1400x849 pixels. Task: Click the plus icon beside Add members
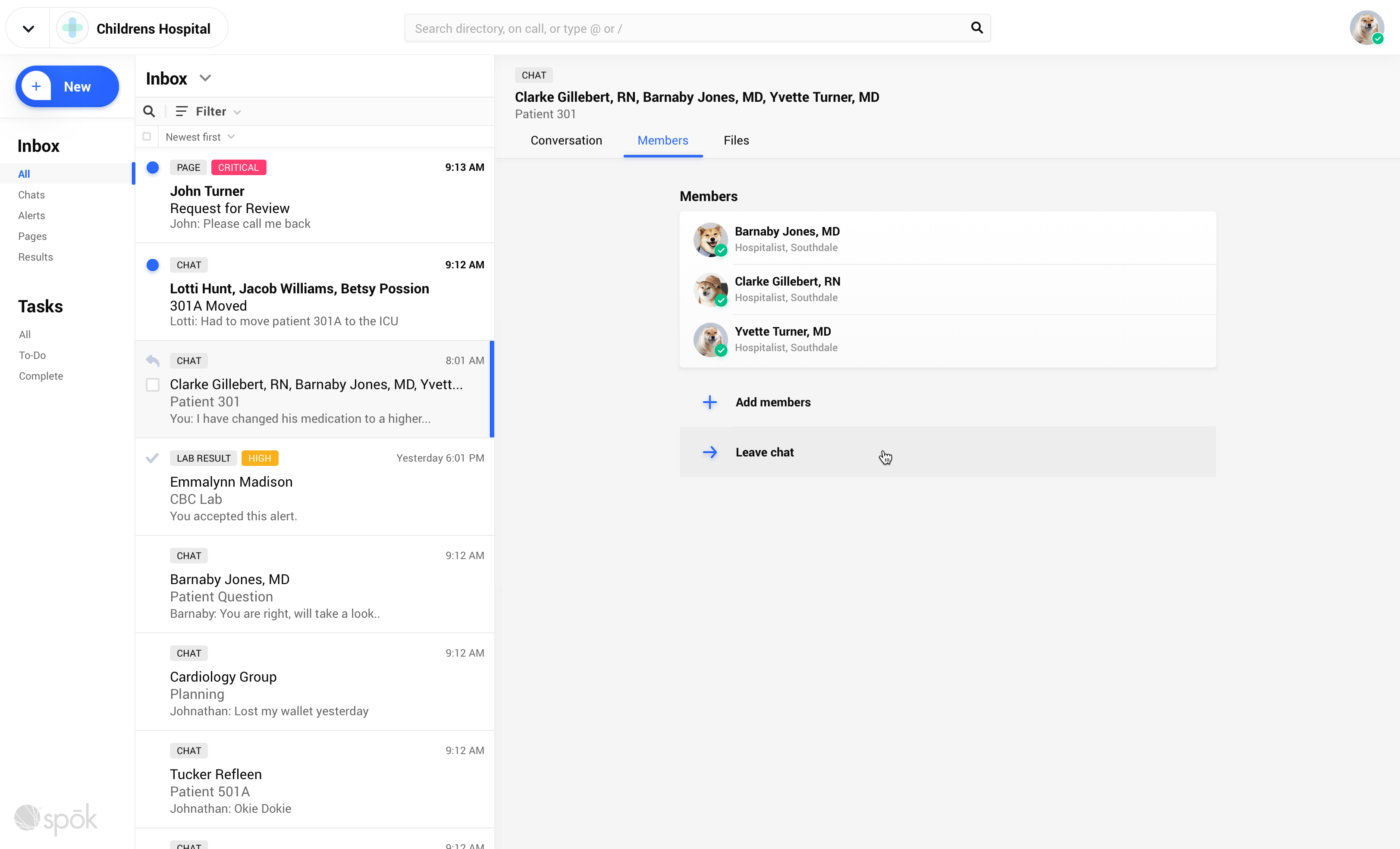(709, 402)
